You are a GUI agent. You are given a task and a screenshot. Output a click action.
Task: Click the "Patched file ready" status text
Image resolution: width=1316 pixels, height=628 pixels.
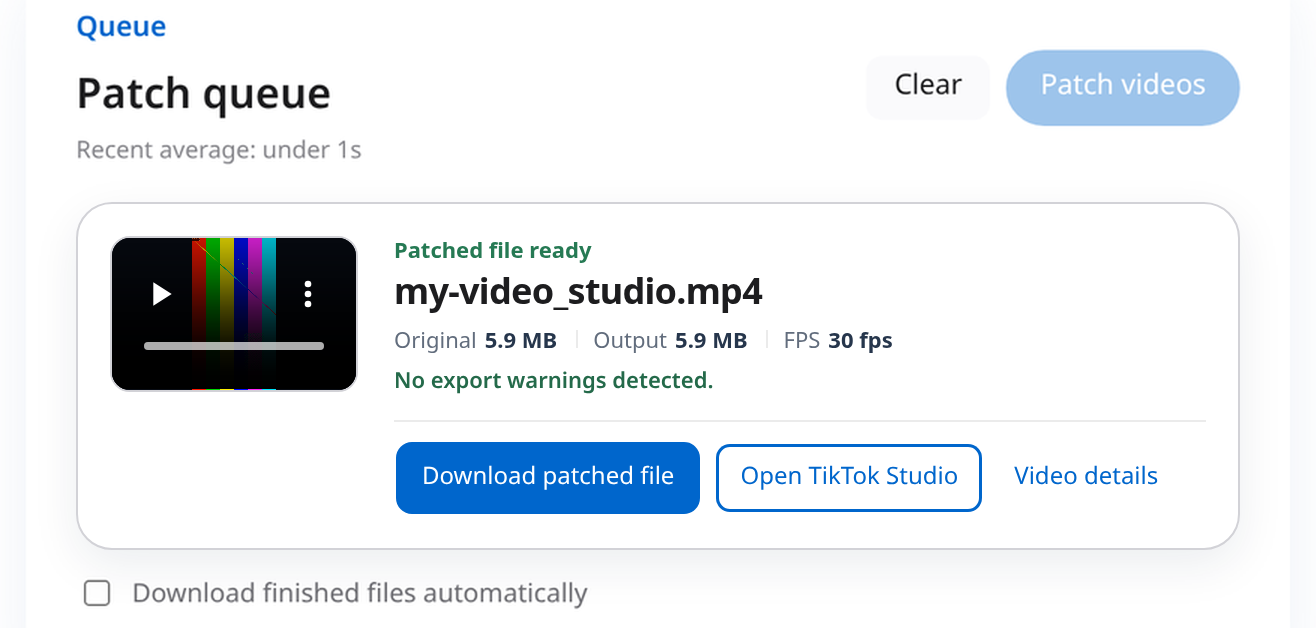(x=493, y=250)
